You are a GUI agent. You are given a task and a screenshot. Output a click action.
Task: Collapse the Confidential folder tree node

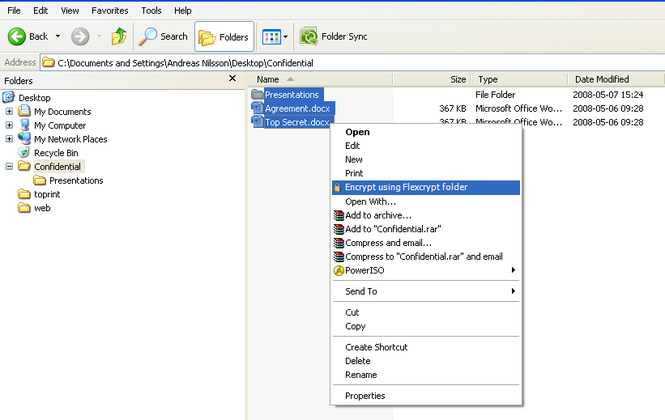pos(10,167)
